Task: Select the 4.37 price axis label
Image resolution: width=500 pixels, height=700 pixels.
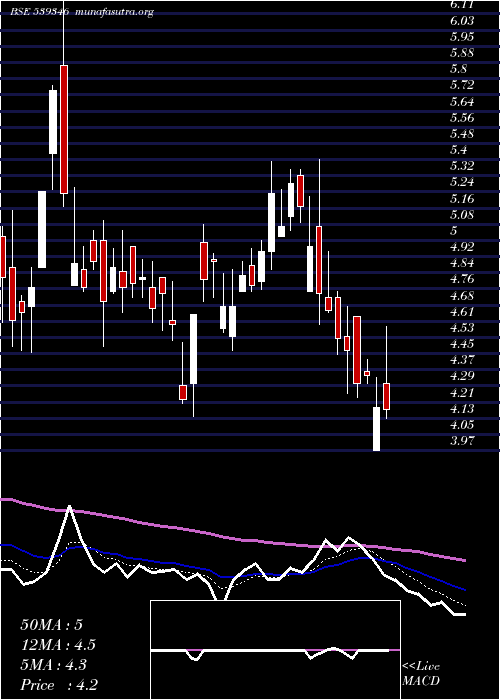Action: 462,360
